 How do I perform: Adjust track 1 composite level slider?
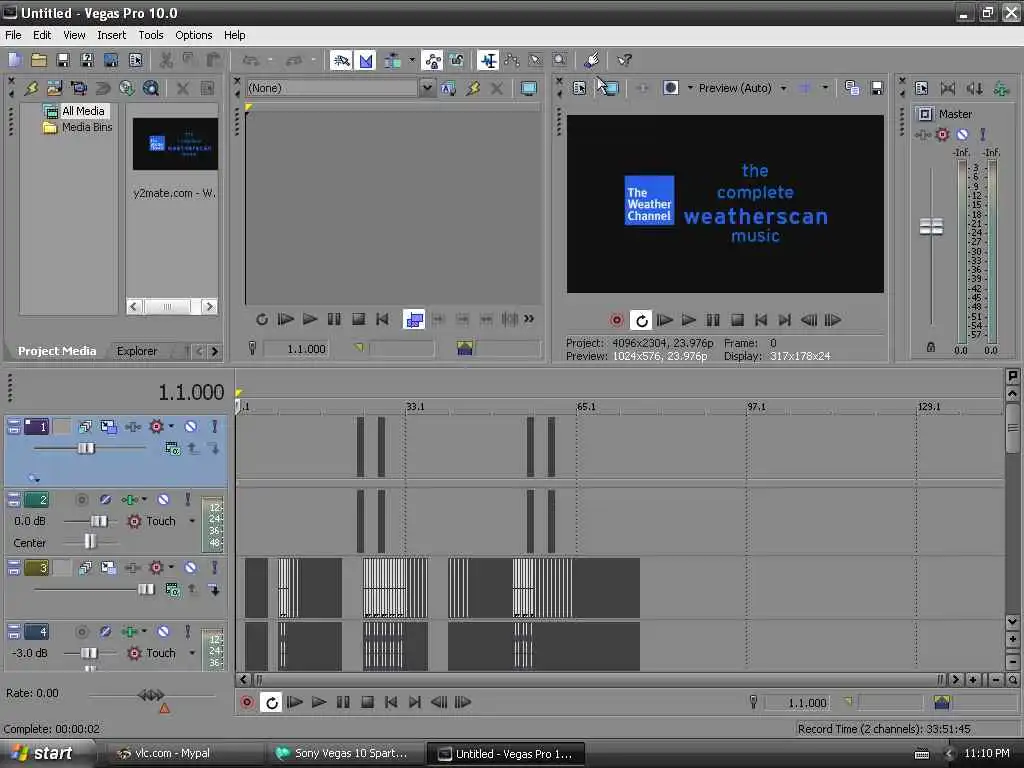(86, 448)
